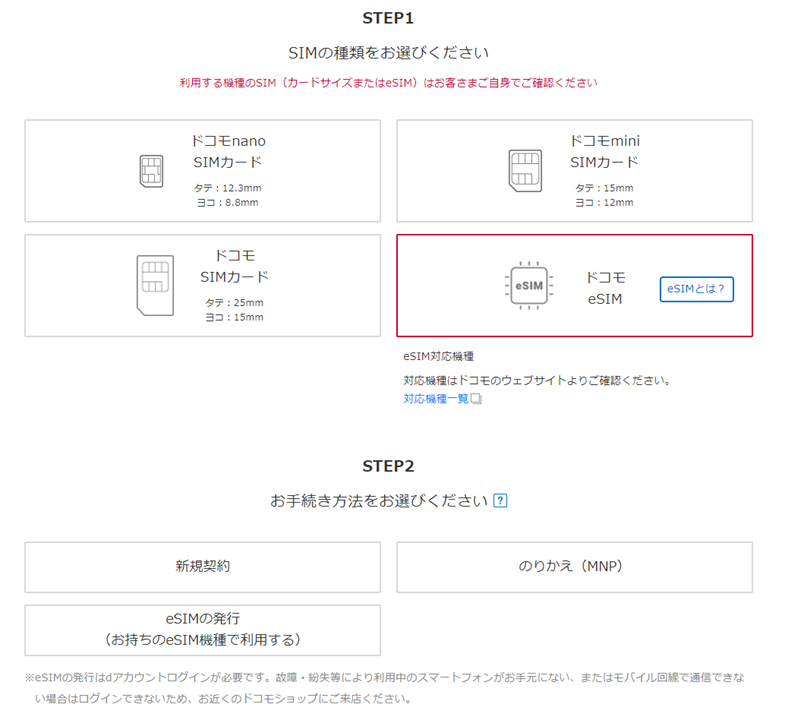The image size is (804, 720).
Task: Select the ドコモmini SIMカード option
Action: (x=574, y=171)
